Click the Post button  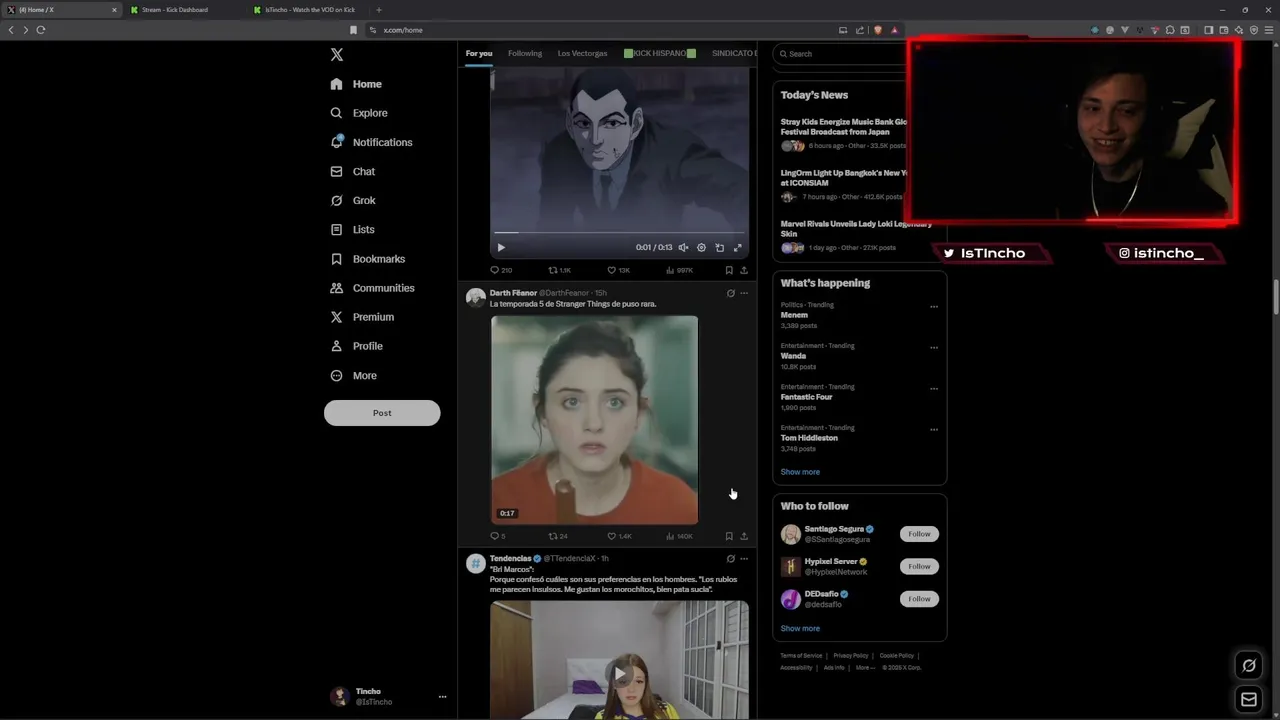point(382,413)
